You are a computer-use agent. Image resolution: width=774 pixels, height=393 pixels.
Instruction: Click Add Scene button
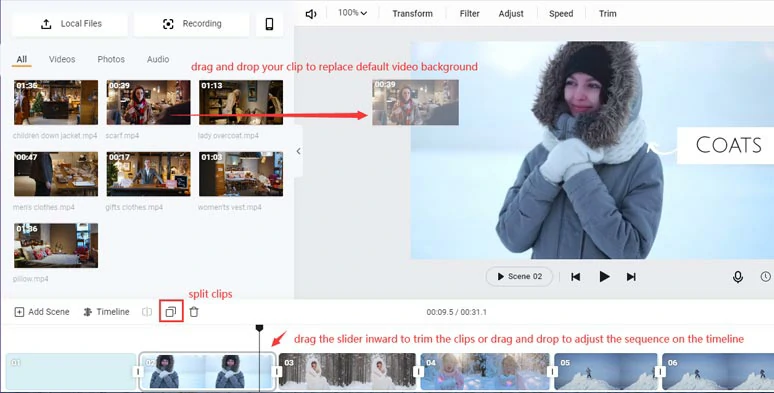click(x=42, y=312)
